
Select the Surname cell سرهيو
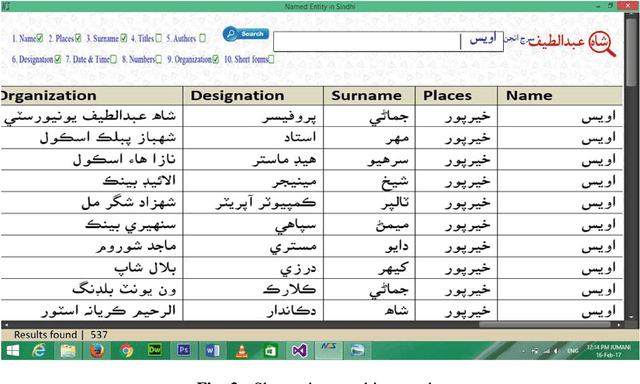pos(369,160)
